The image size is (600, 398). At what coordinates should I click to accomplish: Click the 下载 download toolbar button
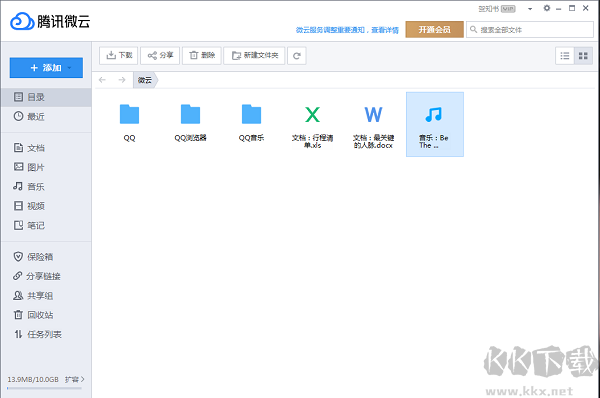pyautogui.click(x=119, y=55)
